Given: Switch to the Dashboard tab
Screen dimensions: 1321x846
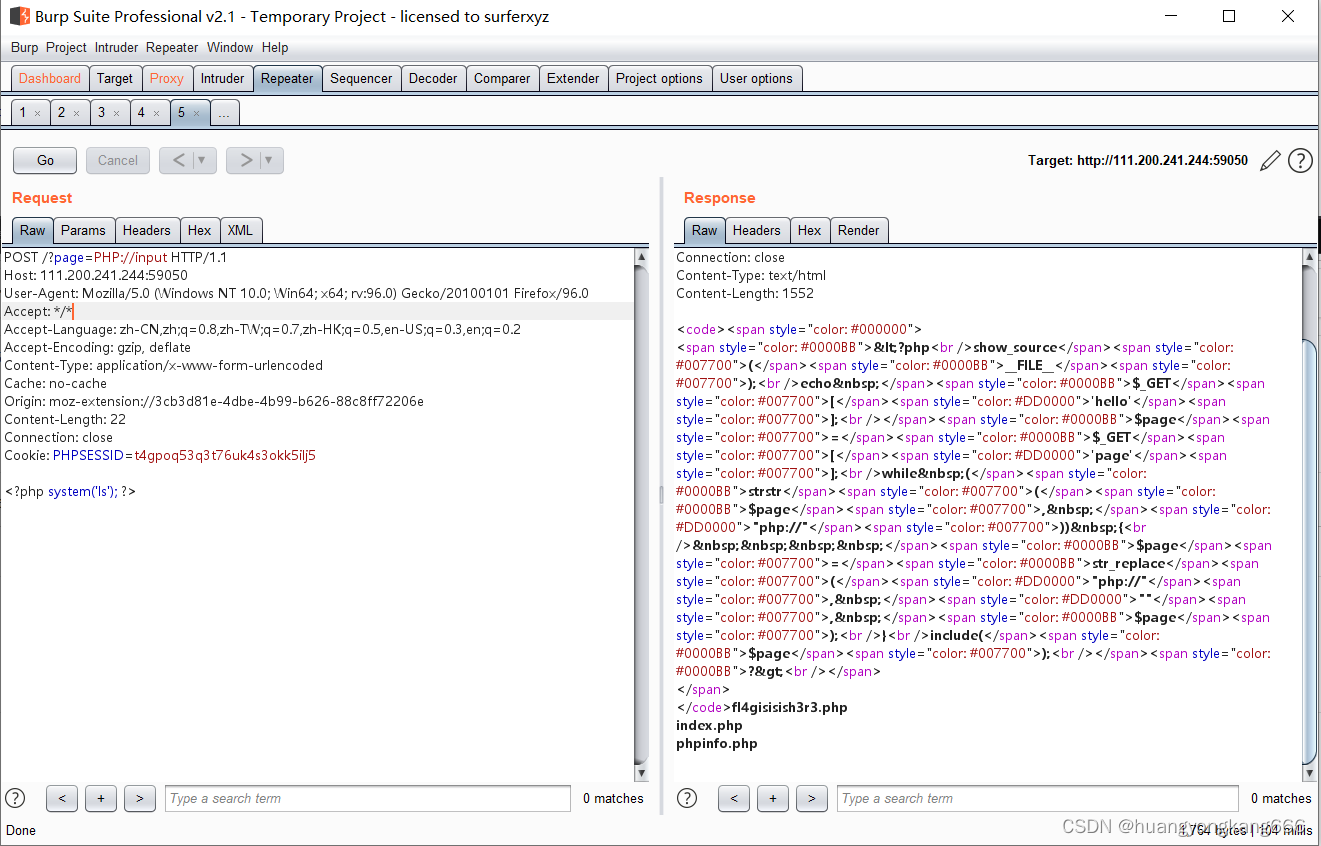Looking at the screenshot, I should 50,78.
